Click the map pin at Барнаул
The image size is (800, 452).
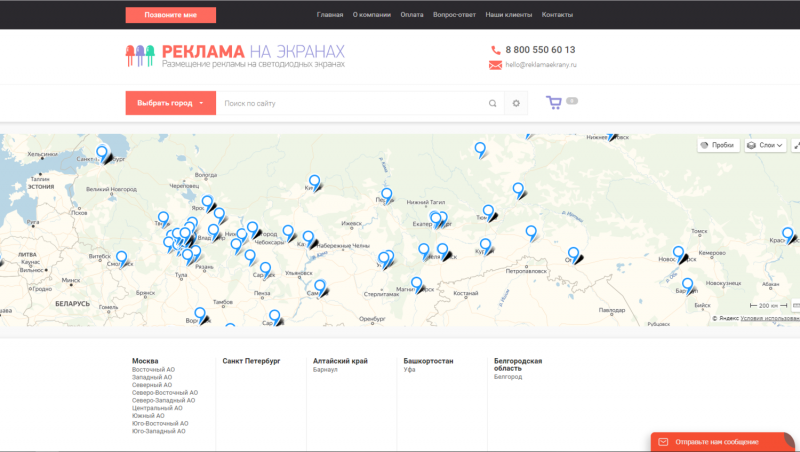pyautogui.click(x=687, y=285)
